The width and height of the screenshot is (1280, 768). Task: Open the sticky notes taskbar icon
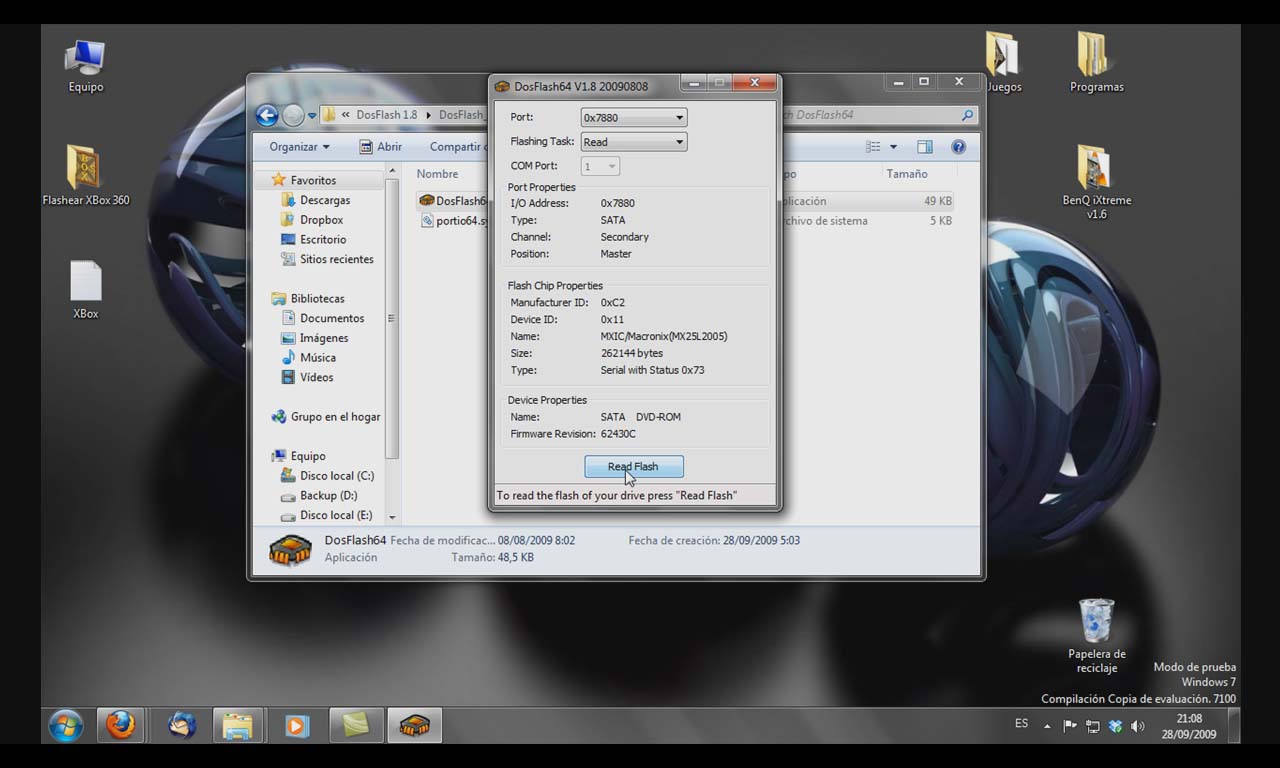[356, 725]
